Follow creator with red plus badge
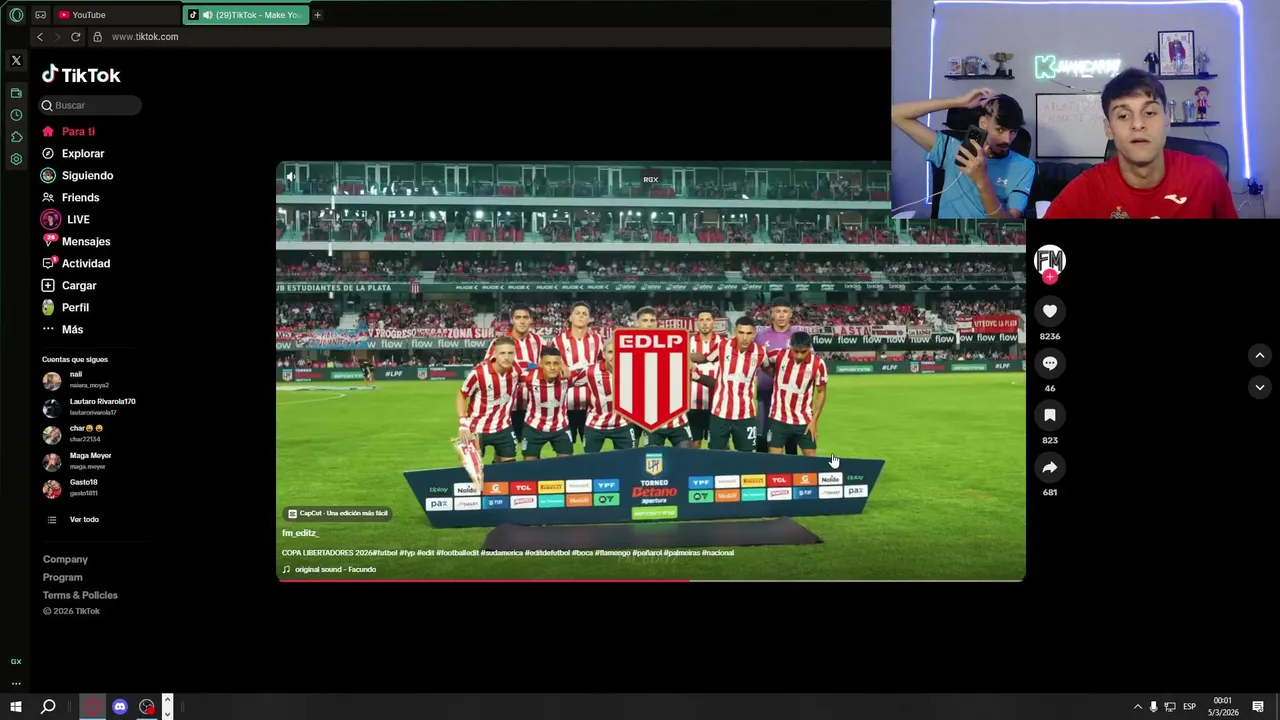 coord(1049,277)
